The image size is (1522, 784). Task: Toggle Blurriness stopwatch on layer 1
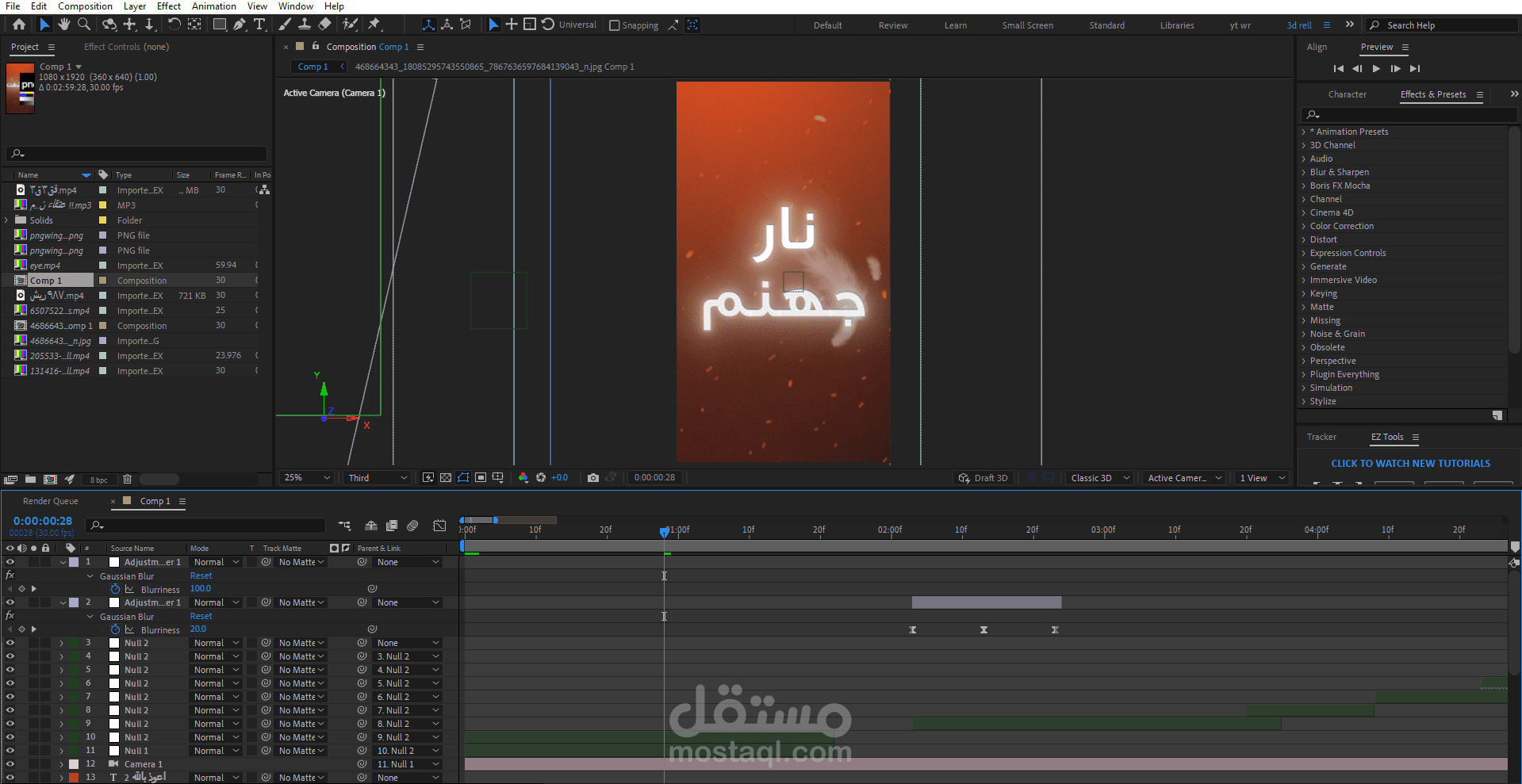115,589
